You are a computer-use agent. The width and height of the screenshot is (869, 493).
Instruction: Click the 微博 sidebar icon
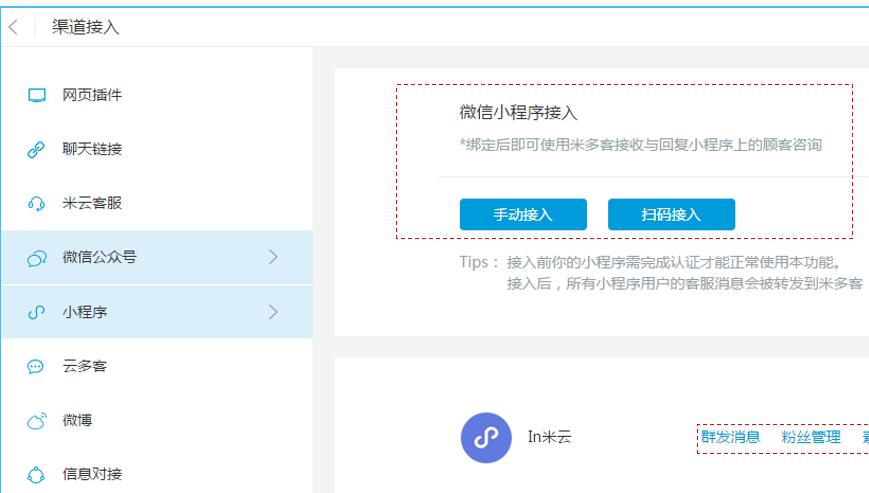[37, 420]
